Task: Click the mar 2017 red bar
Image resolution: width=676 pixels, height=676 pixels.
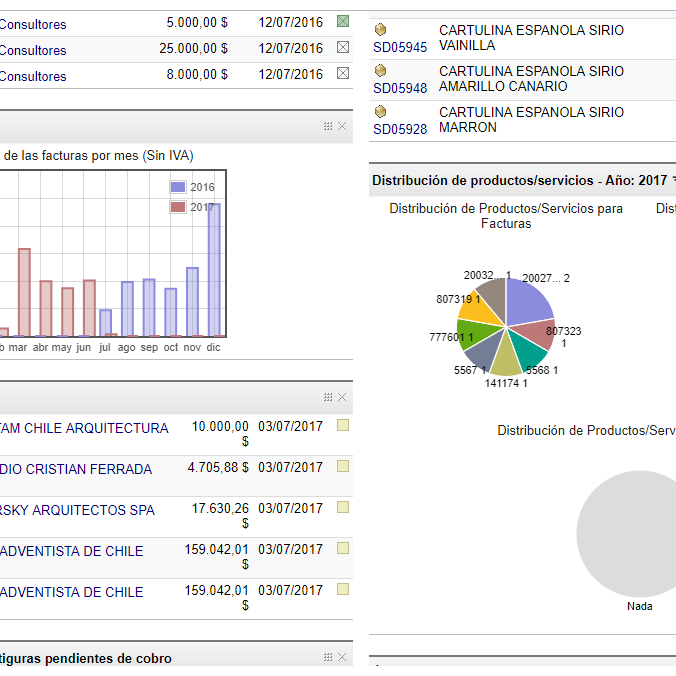Action: (x=24, y=292)
